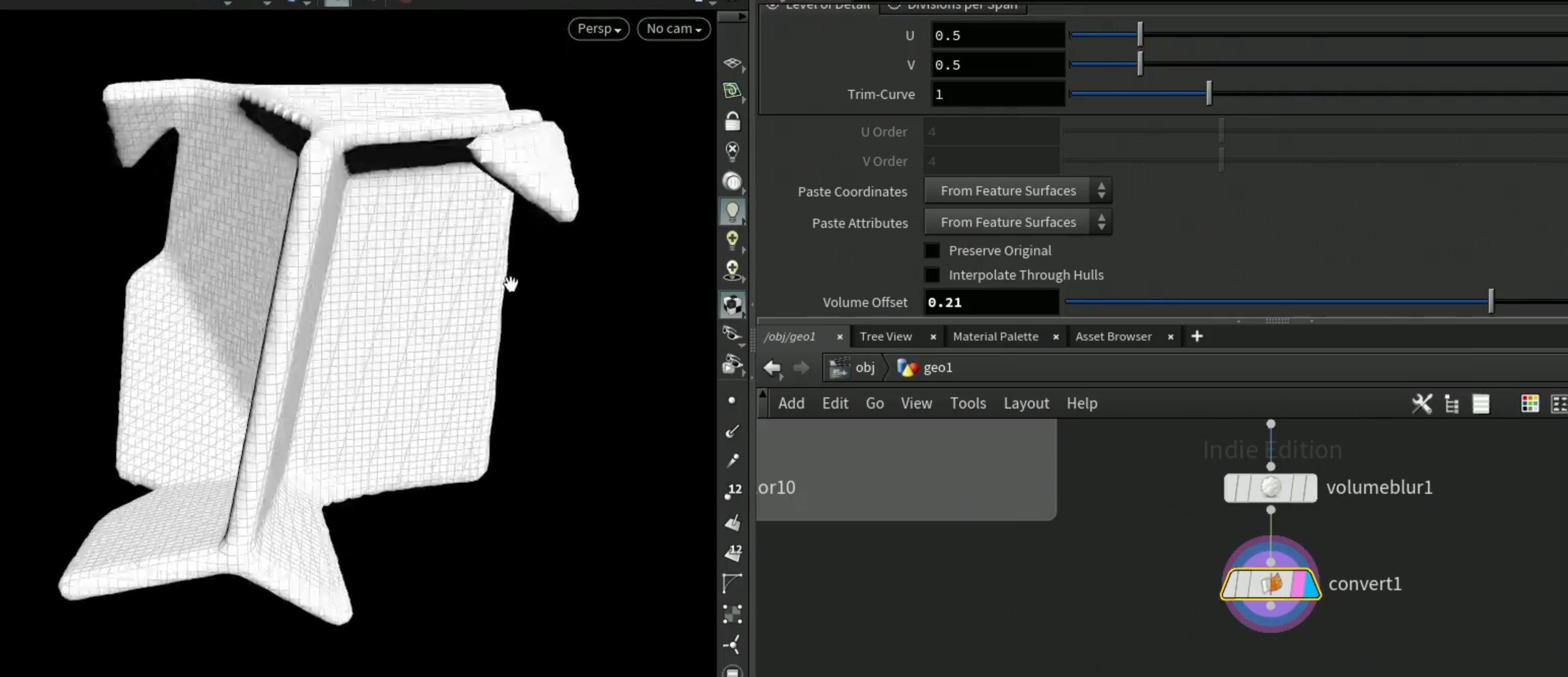The width and height of the screenshot is (1568, 677).
Task: Enable Interpolate Through Hulls checkbox
Action: coord(932,275)
